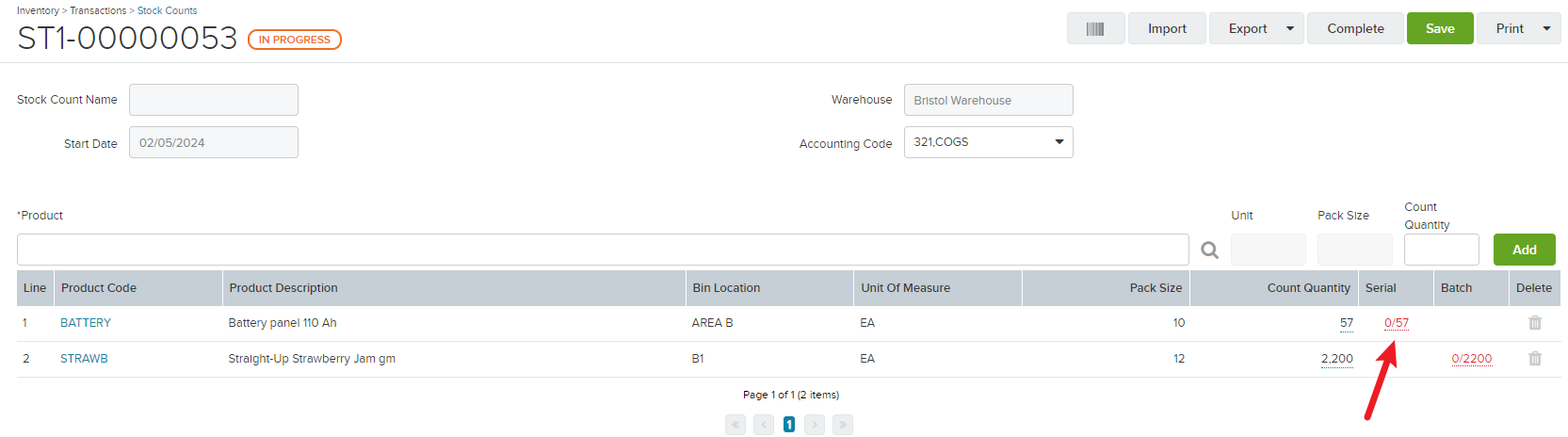
Task: Expand the Export dropdown arrow
Action: tap(1290, 28)
